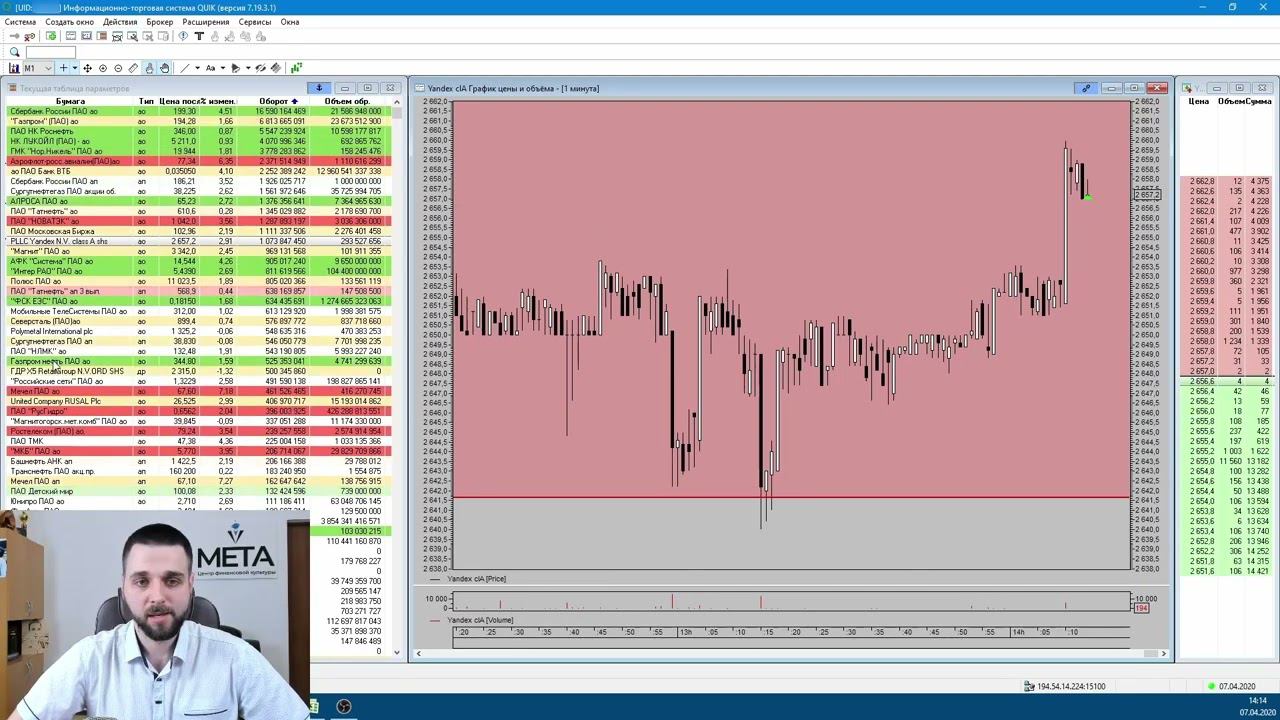Click the parameters table window title icon

13,88
